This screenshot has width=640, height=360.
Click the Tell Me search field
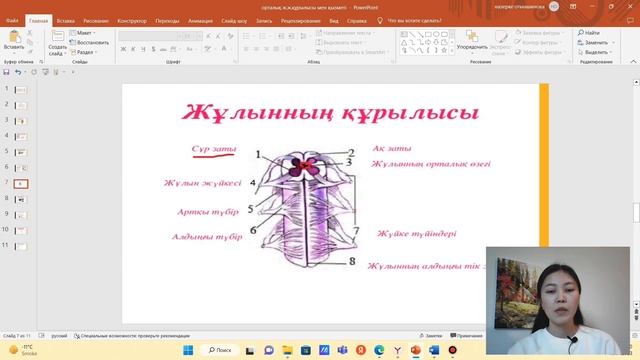point(414,20)
